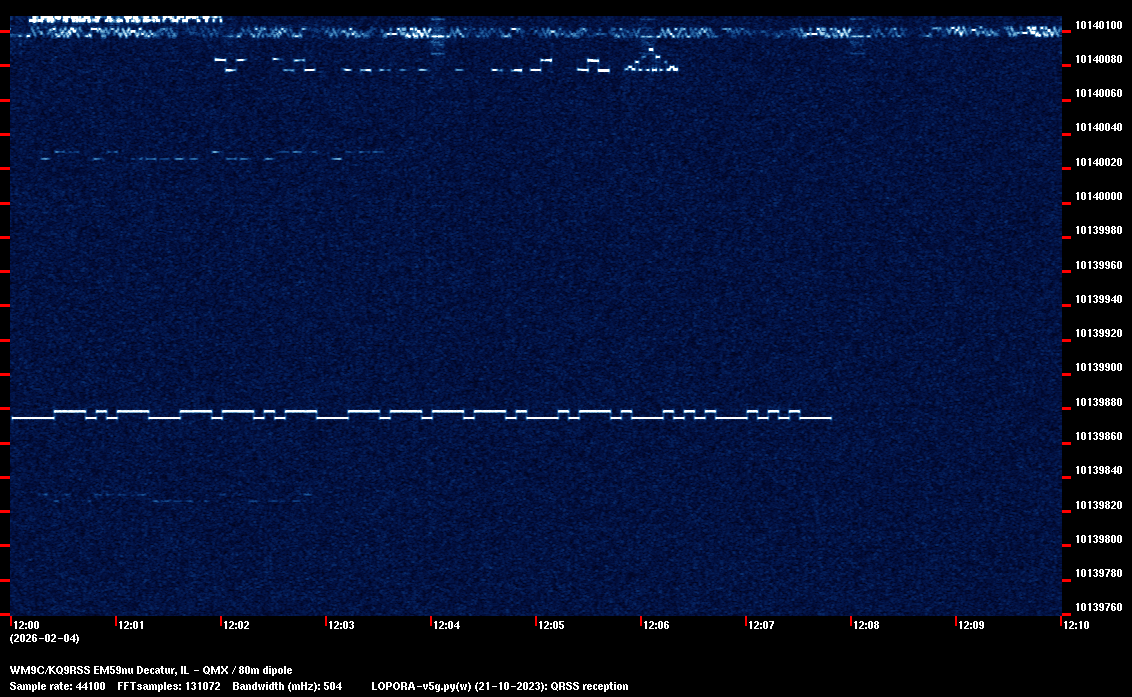Select the 12:08 time marker
Viewport: 1132px width, 697px height.
click(x=866, y=625)
